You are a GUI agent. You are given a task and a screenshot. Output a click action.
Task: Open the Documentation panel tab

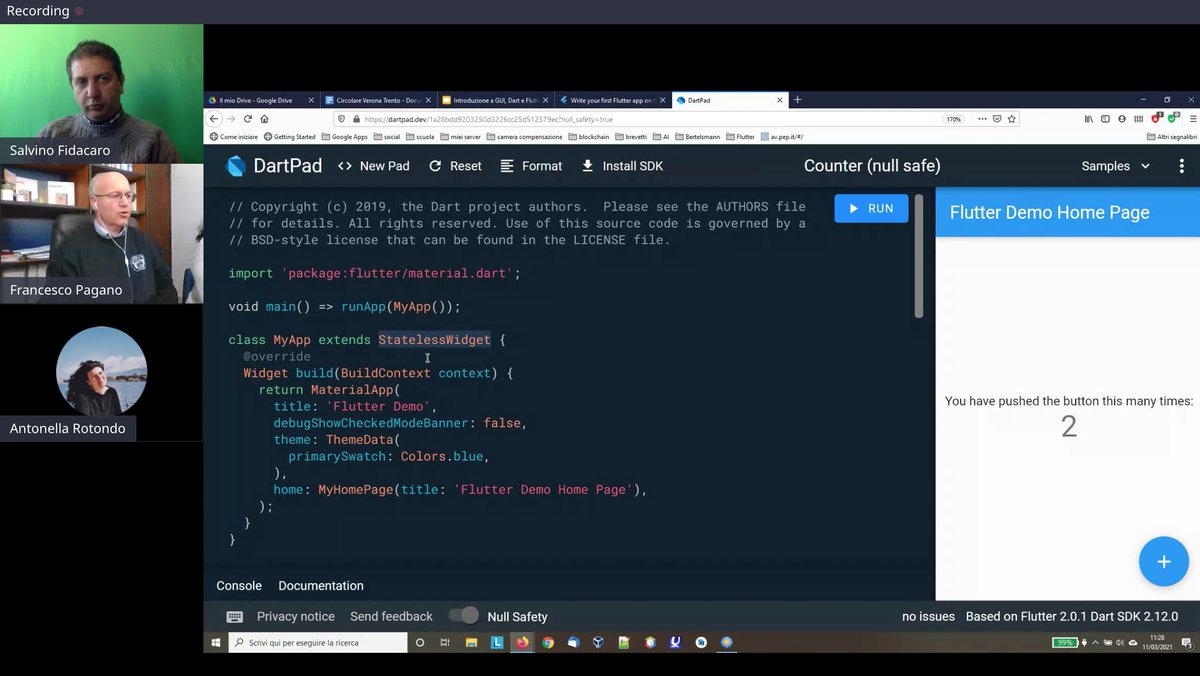[x=321, y=586]
